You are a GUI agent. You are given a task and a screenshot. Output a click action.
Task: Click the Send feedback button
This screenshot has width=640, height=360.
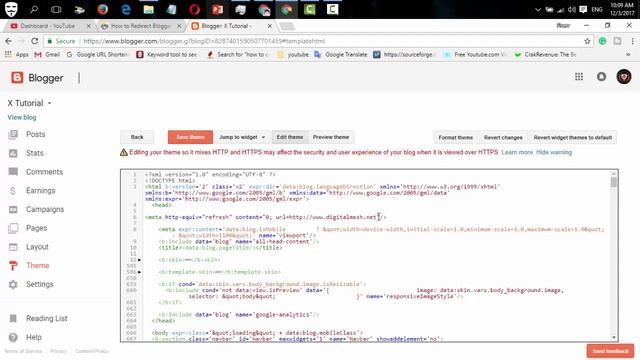pos(610,351)
